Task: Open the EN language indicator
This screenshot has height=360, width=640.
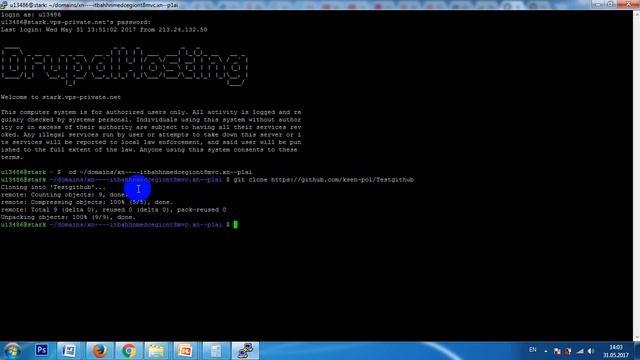Action: [x=532, y=350]
